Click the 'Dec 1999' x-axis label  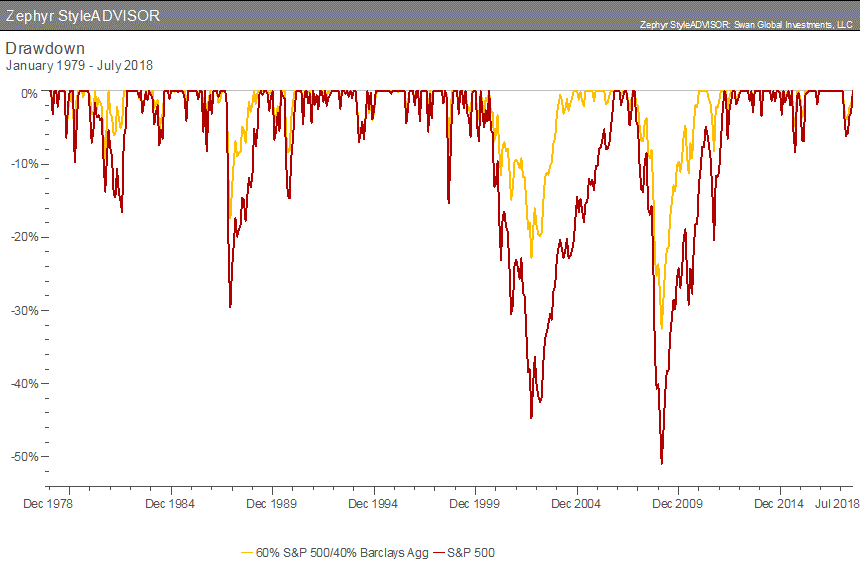(x=474, y=503)
